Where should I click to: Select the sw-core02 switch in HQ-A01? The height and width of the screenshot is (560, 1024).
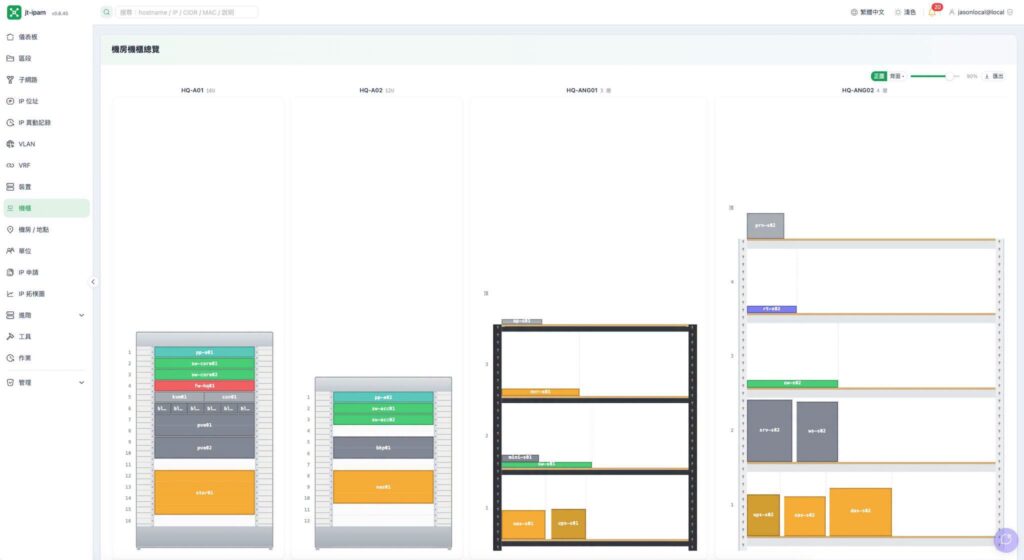coord(204,375)
